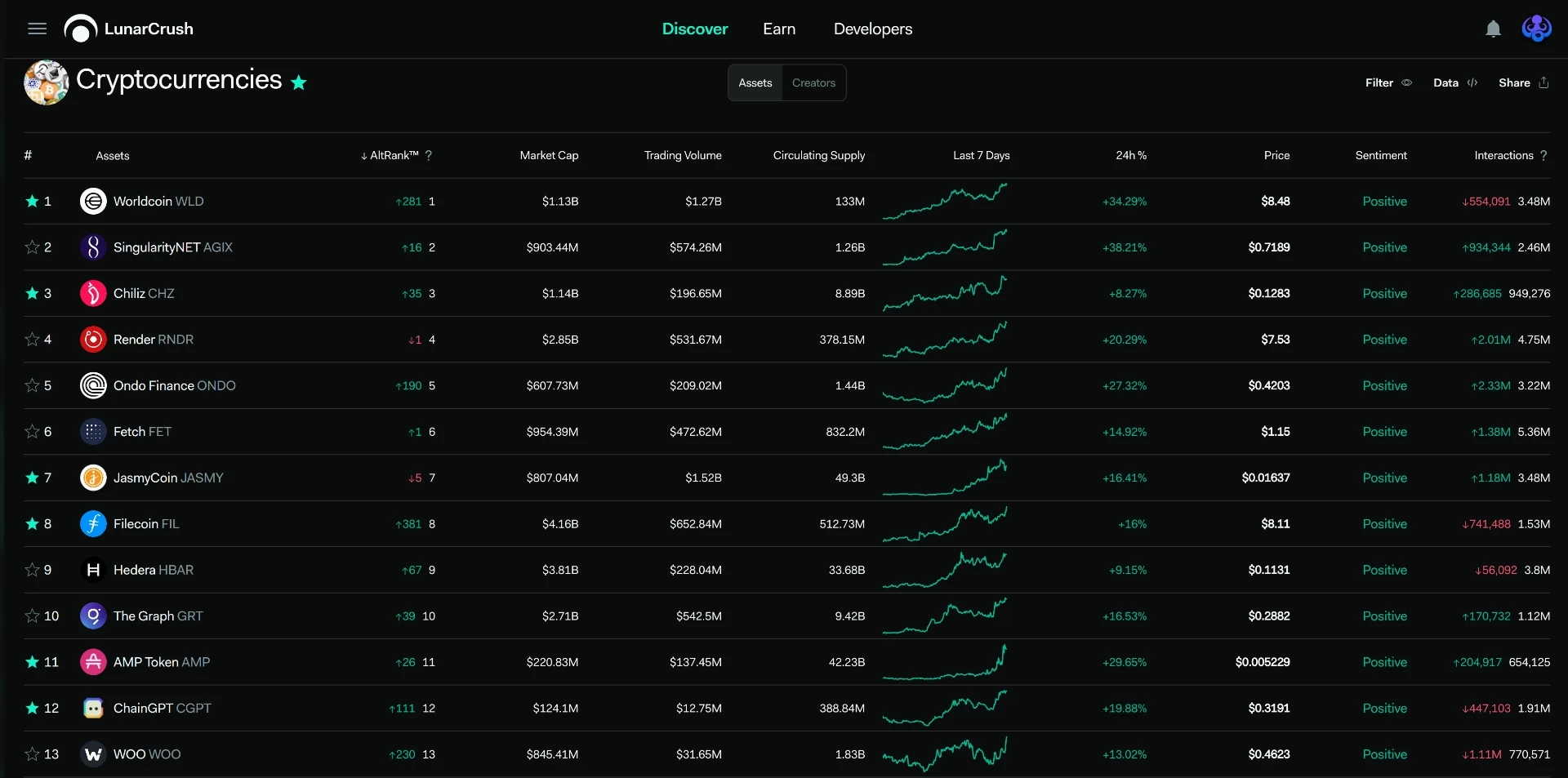The width and height of the screenshot is (1568, 778).
Task: Click the Share button
Action: pos(1524,82)
